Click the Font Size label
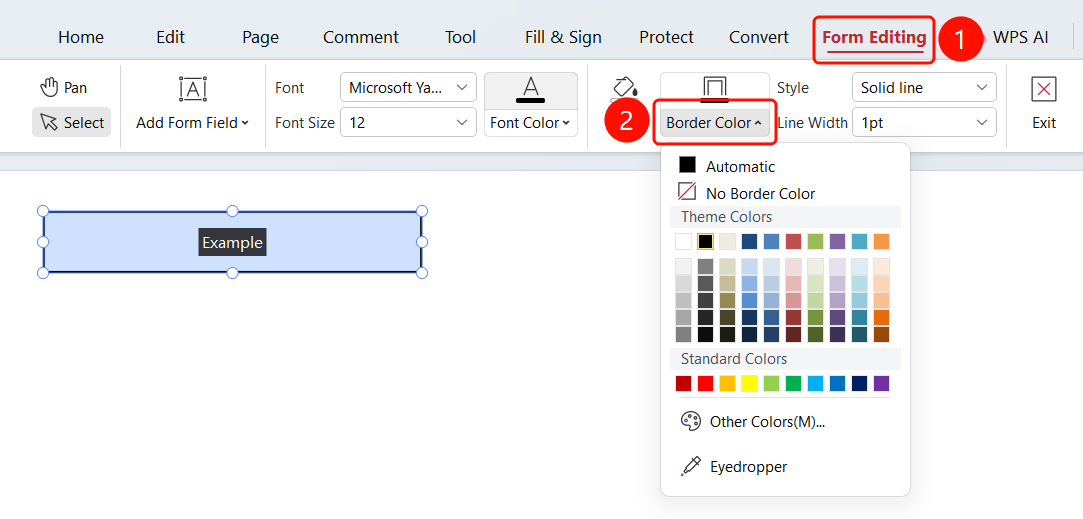This screenshot has width=1083, height=519. point(305,123)
